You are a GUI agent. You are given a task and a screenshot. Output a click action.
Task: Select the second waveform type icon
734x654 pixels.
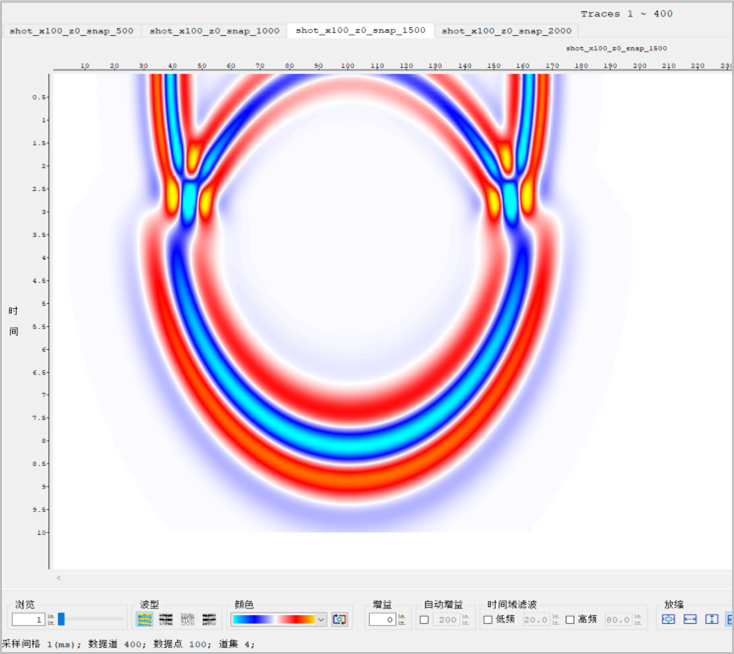point(166,620)
